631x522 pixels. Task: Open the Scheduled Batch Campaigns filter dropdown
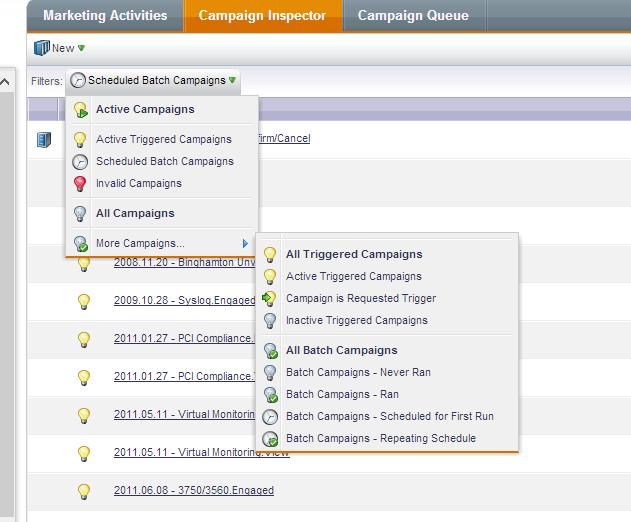coord(155,81)
